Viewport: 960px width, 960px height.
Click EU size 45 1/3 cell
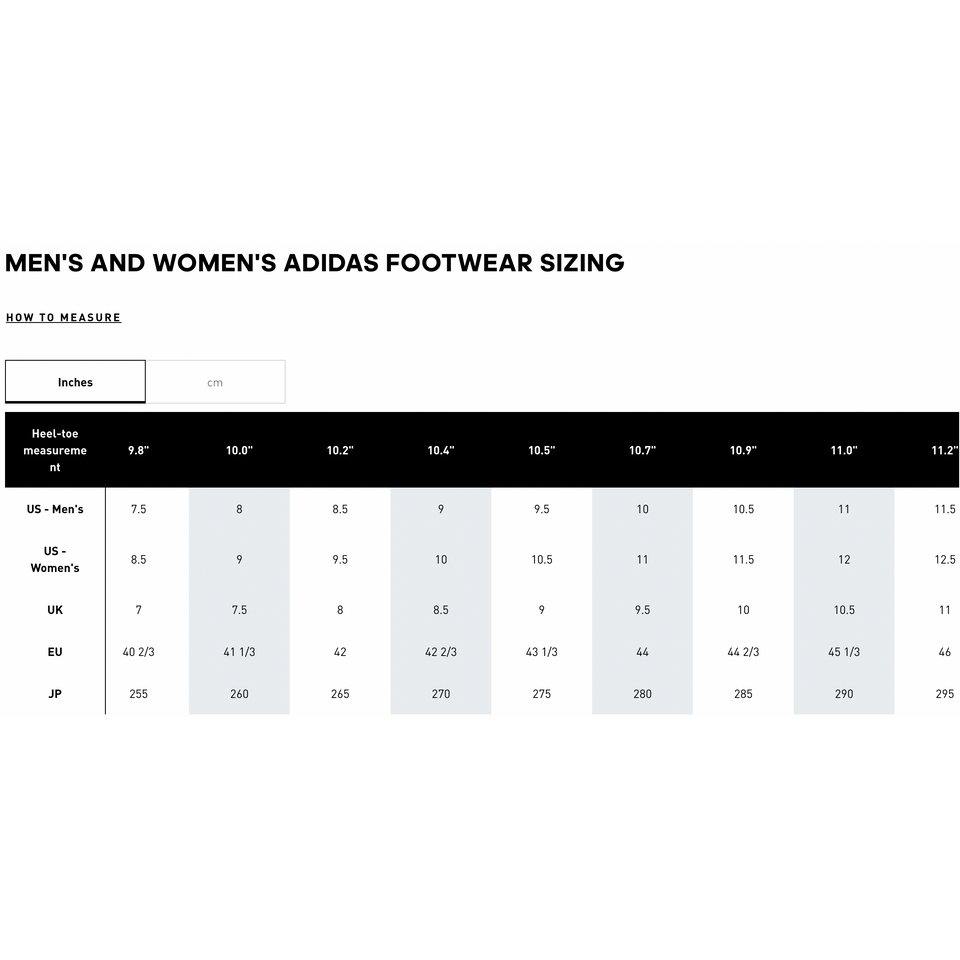(844, 652)
